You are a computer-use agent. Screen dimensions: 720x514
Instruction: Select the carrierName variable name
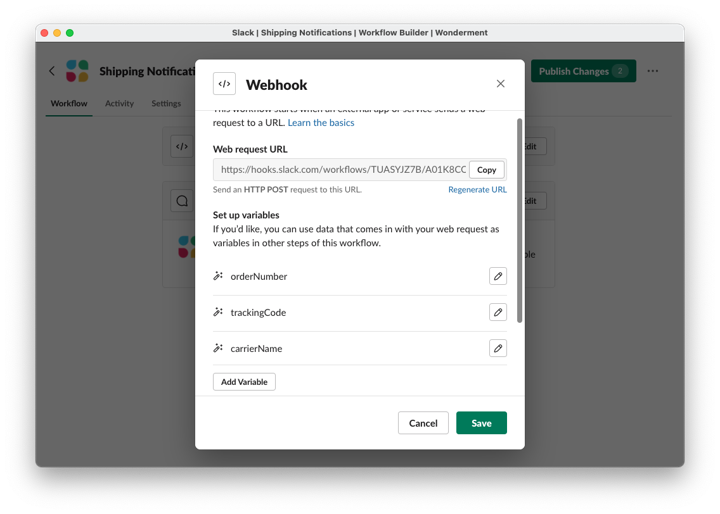point(256,349)
